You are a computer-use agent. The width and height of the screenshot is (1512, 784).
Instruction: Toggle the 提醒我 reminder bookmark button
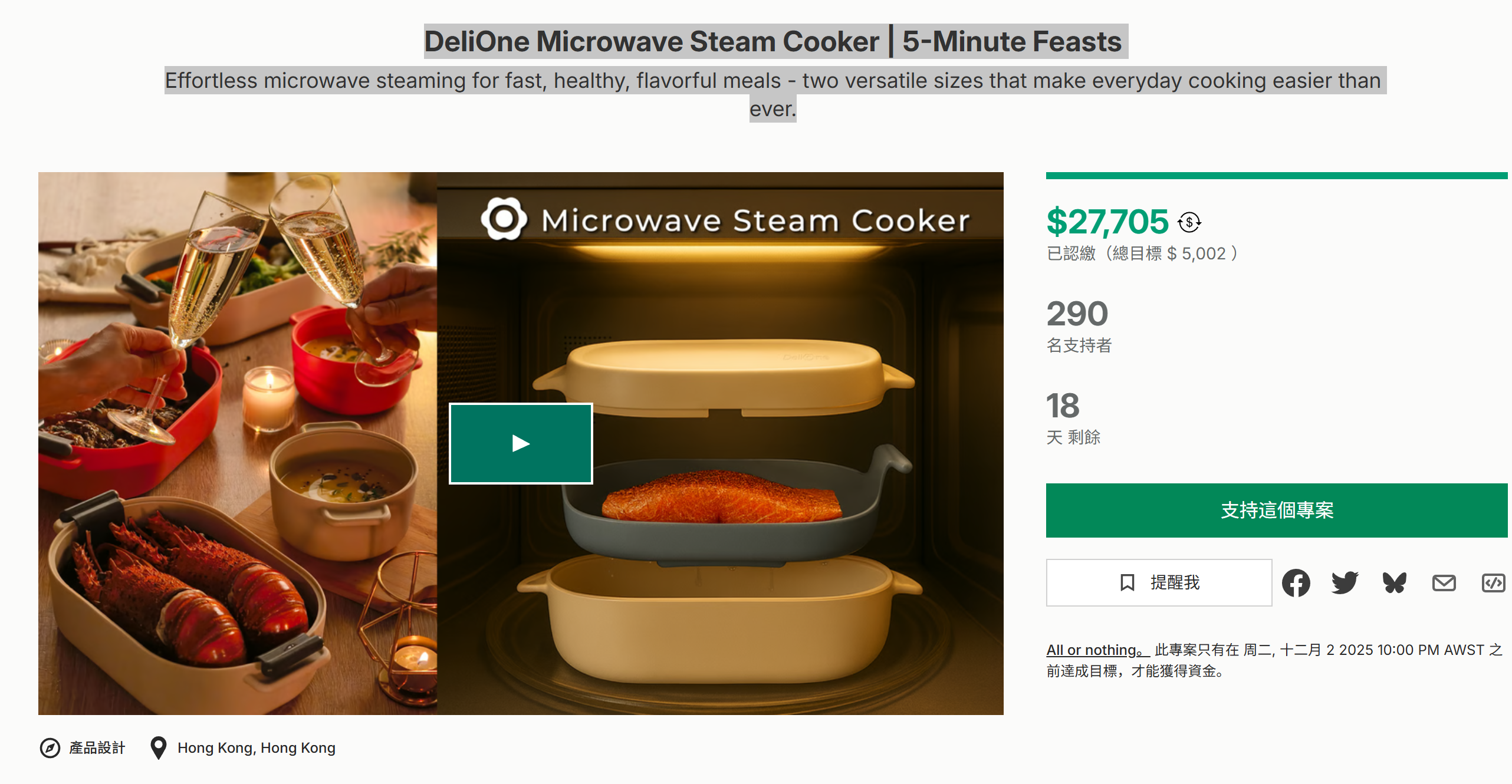(1159, 583)
